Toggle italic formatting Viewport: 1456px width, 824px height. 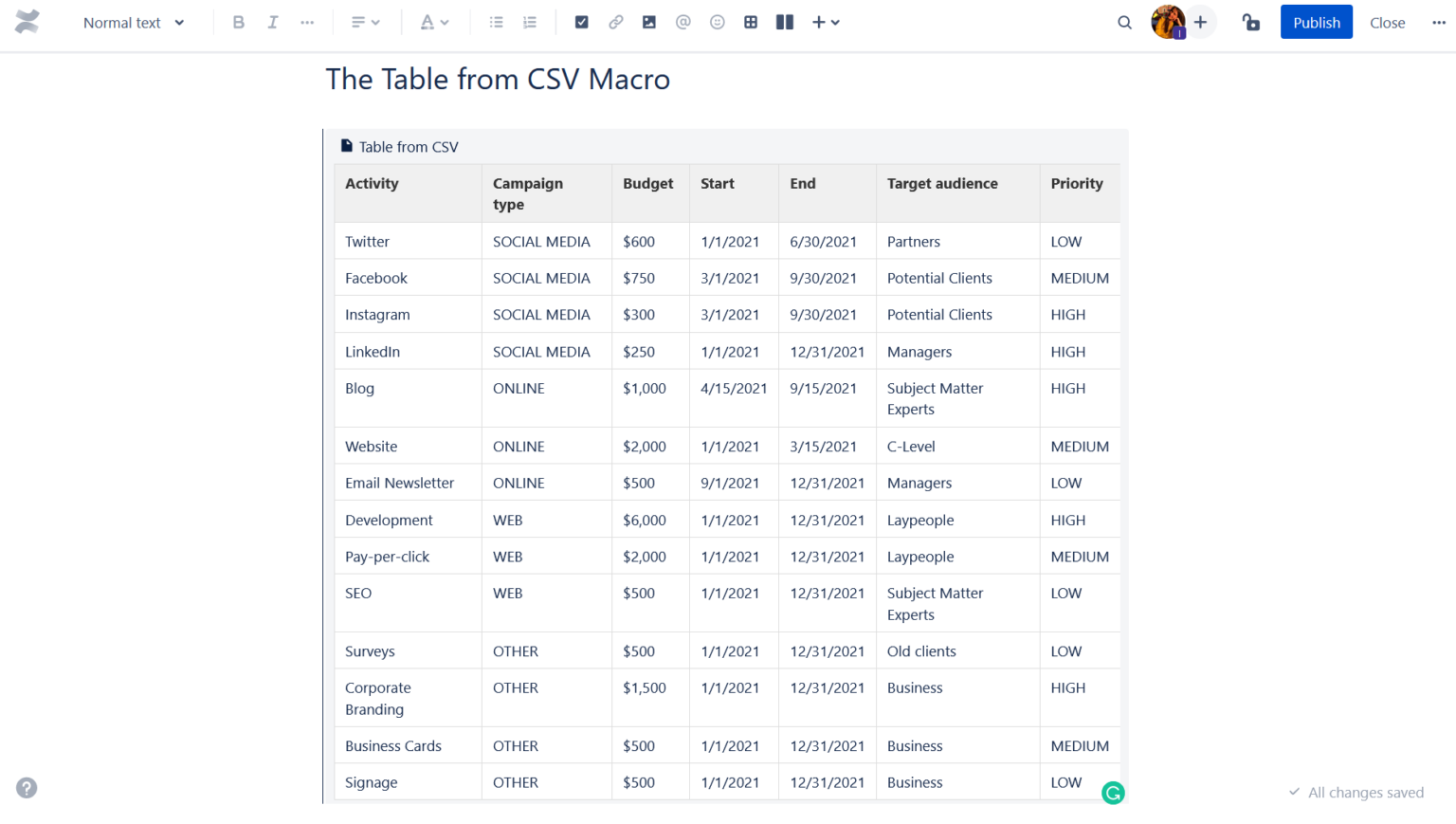point(272,22)
